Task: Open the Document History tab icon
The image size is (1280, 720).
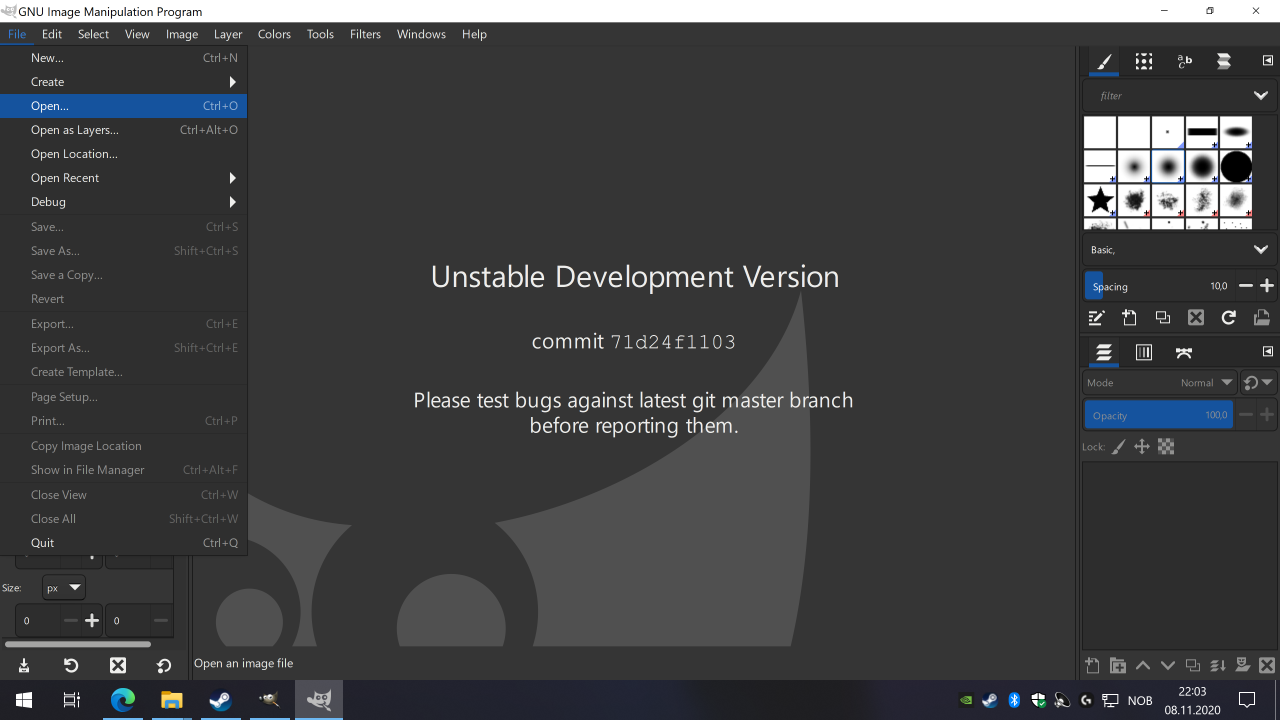Action: (x=1223, y=62)
